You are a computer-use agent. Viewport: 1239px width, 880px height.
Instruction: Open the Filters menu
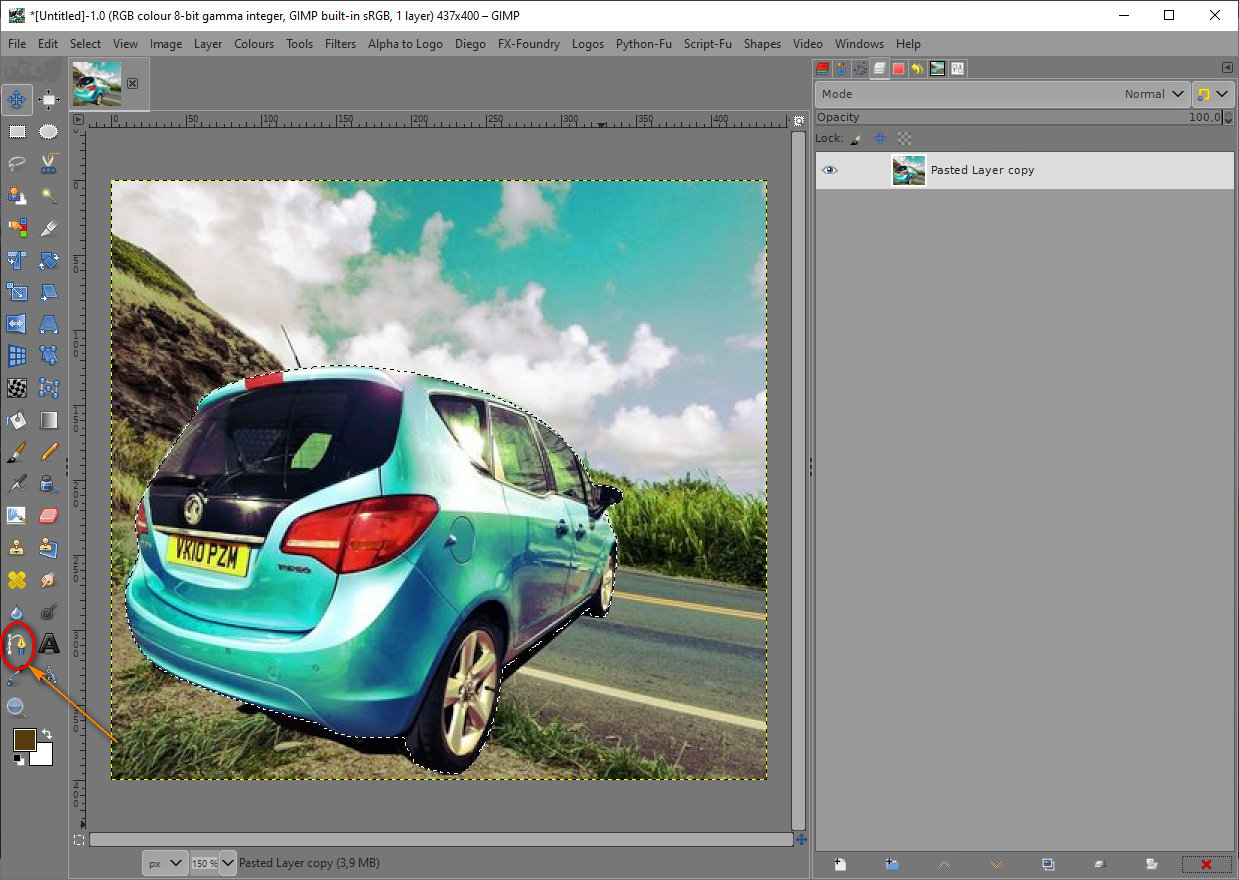[x=340, y=44]
